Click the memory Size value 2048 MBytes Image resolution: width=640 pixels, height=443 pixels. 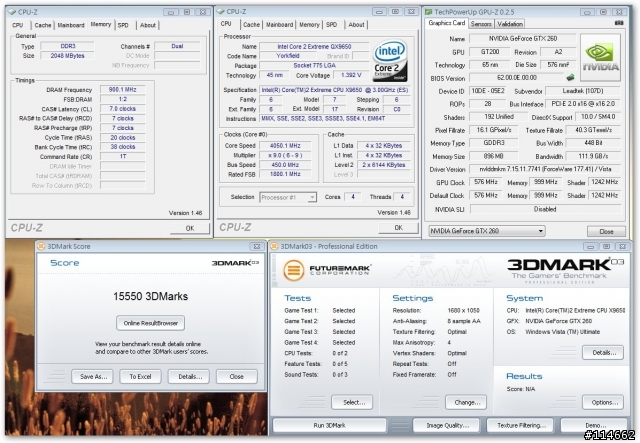[x=67, y=56]
